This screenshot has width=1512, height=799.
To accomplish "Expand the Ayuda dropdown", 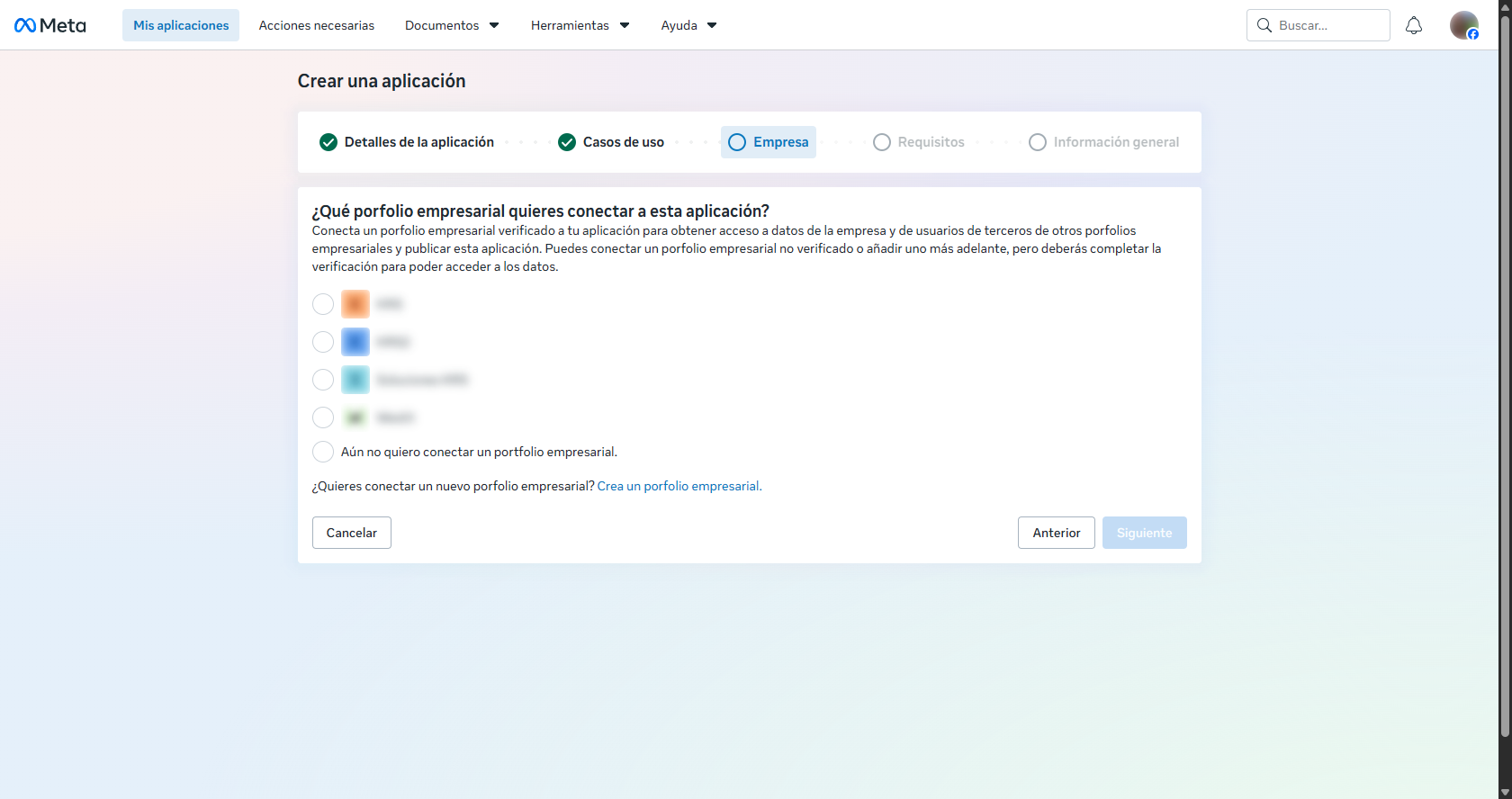I will 688,25.
